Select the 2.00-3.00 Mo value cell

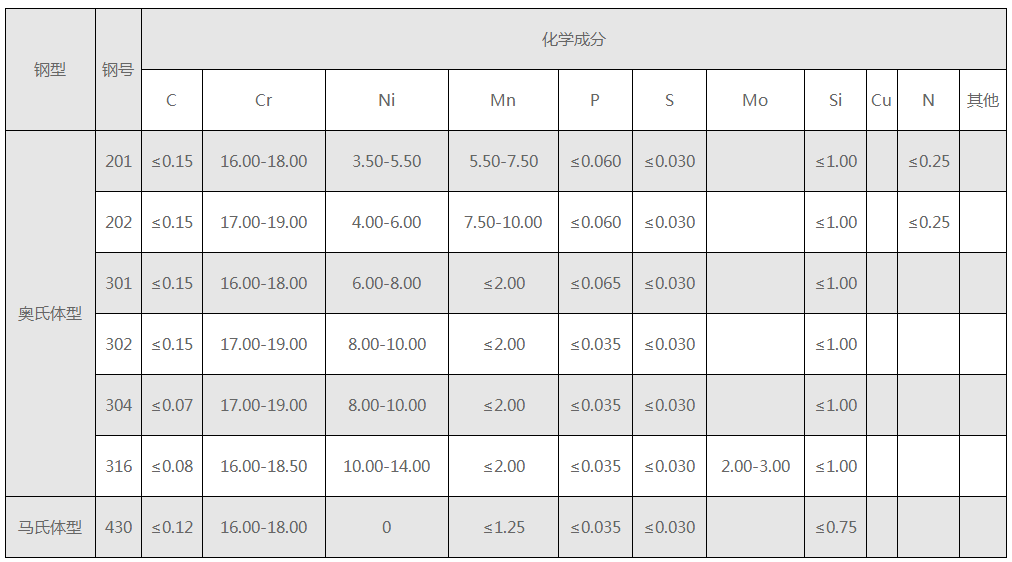(x=755, y=466)
